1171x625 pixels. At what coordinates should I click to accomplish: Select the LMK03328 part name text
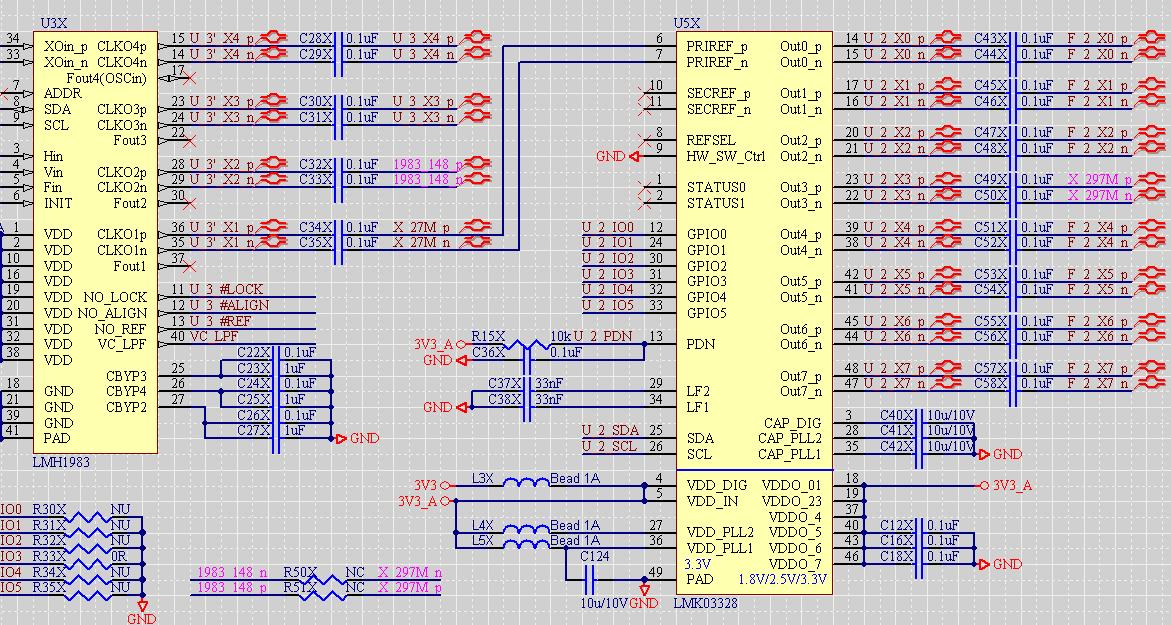(x=704, y=603)
